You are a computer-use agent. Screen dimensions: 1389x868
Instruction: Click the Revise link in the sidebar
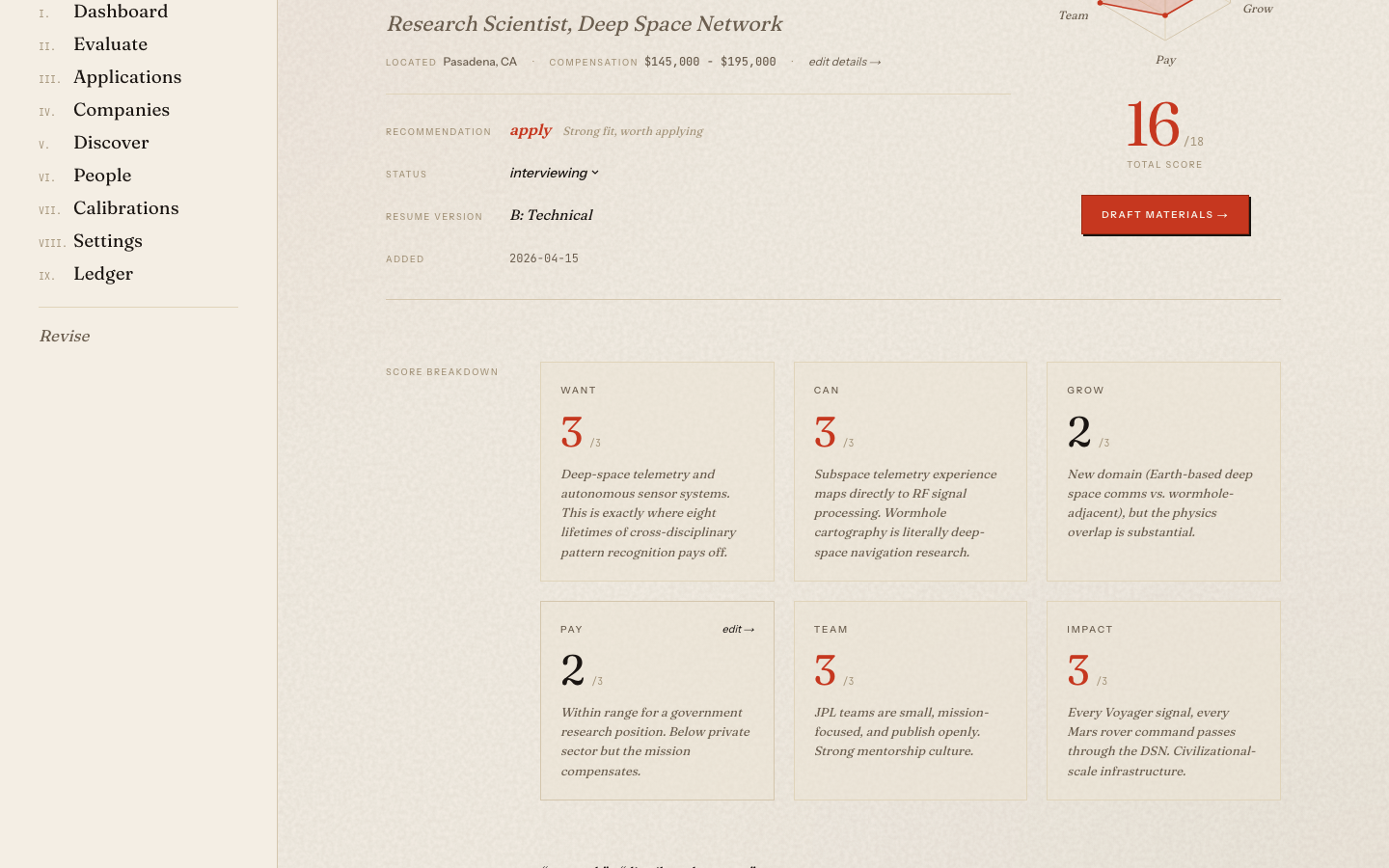point(65,337)
